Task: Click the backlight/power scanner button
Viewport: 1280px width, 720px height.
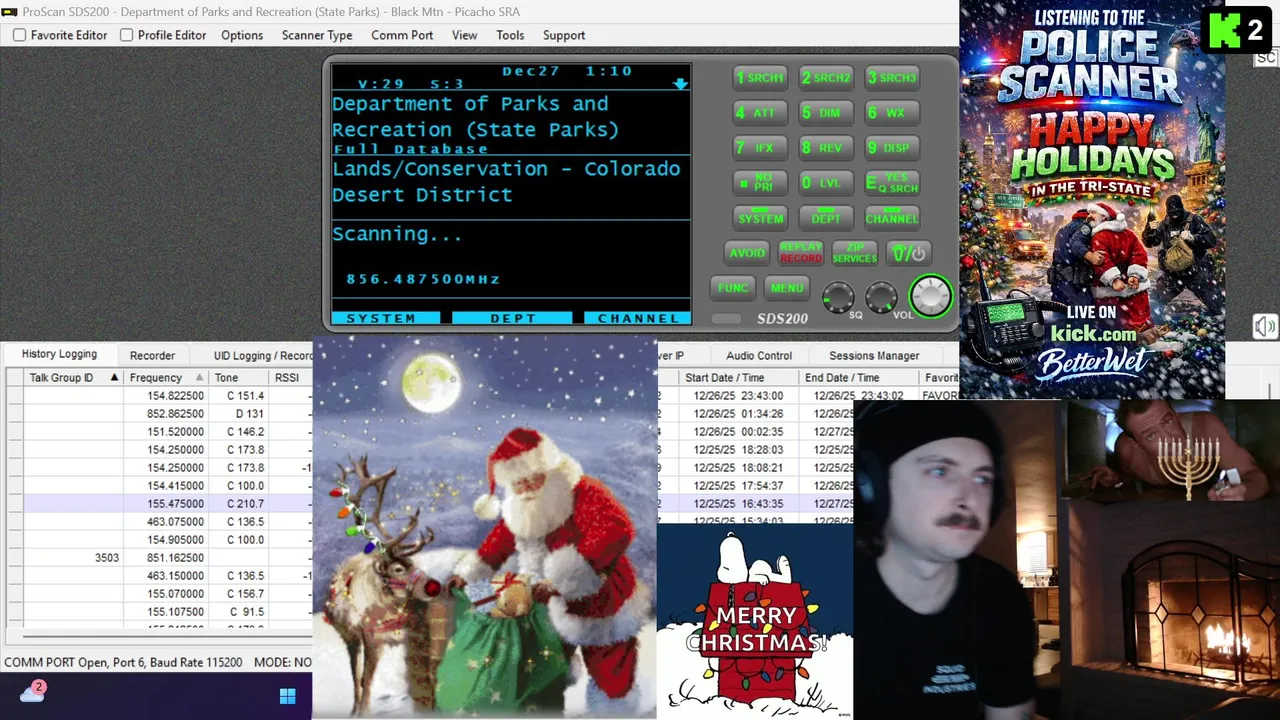Action: tap(909, 253)
